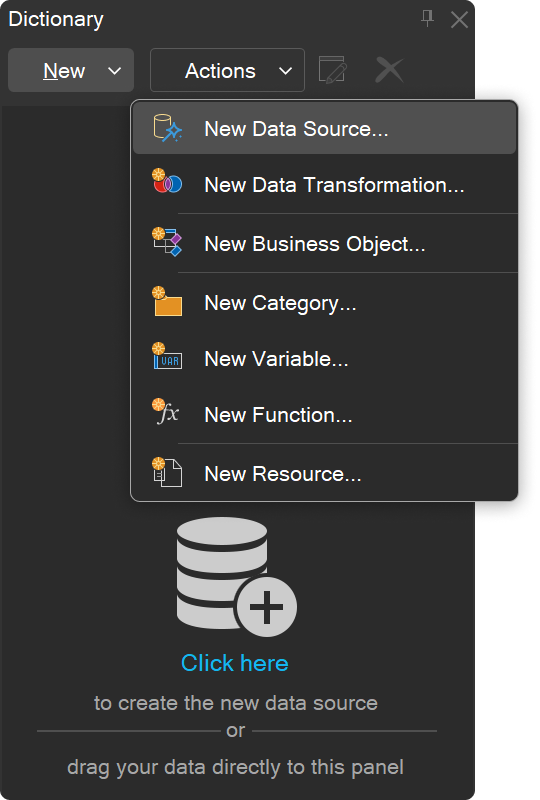This screenshot has width=540, height=800.
Task: Click the New Business Object icon
Action: [x=167, y=242]
